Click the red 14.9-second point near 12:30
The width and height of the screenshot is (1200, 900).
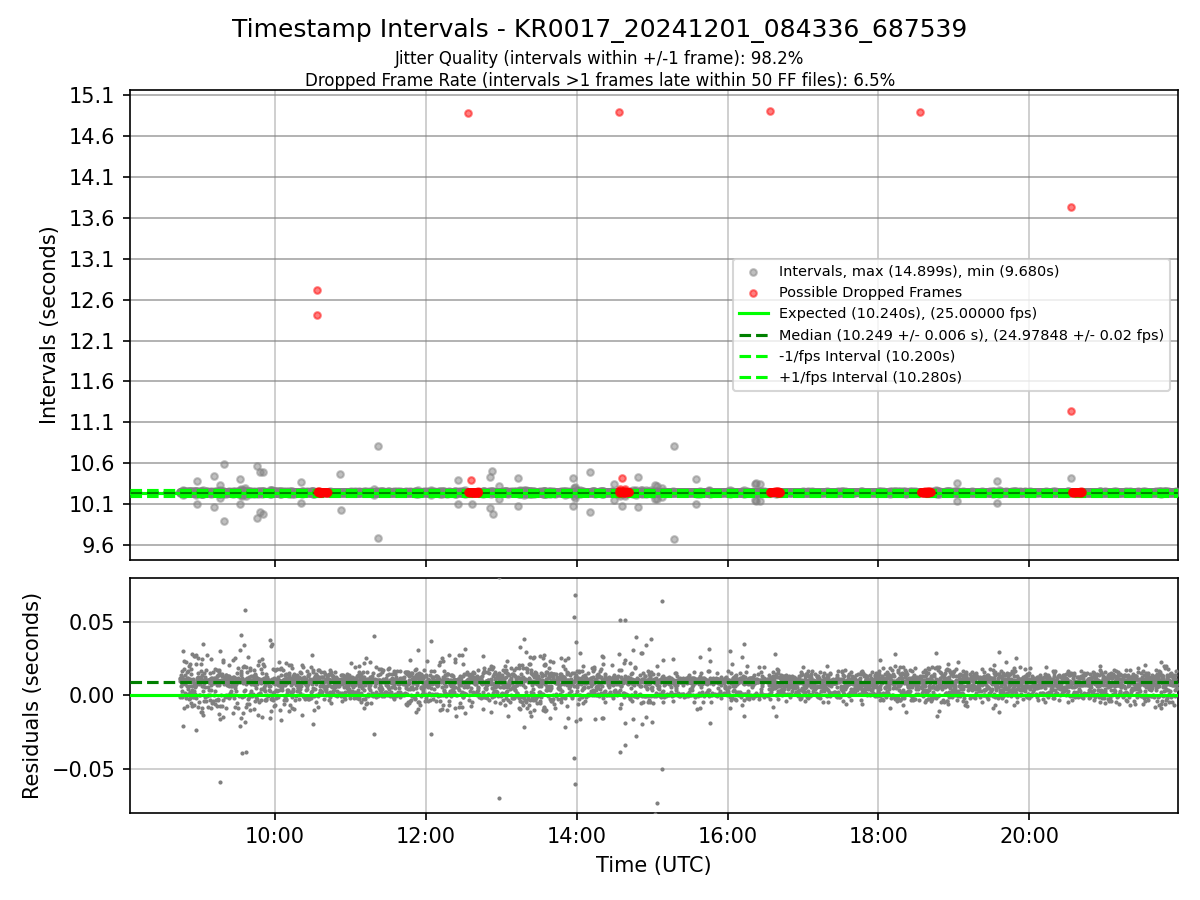468,113
